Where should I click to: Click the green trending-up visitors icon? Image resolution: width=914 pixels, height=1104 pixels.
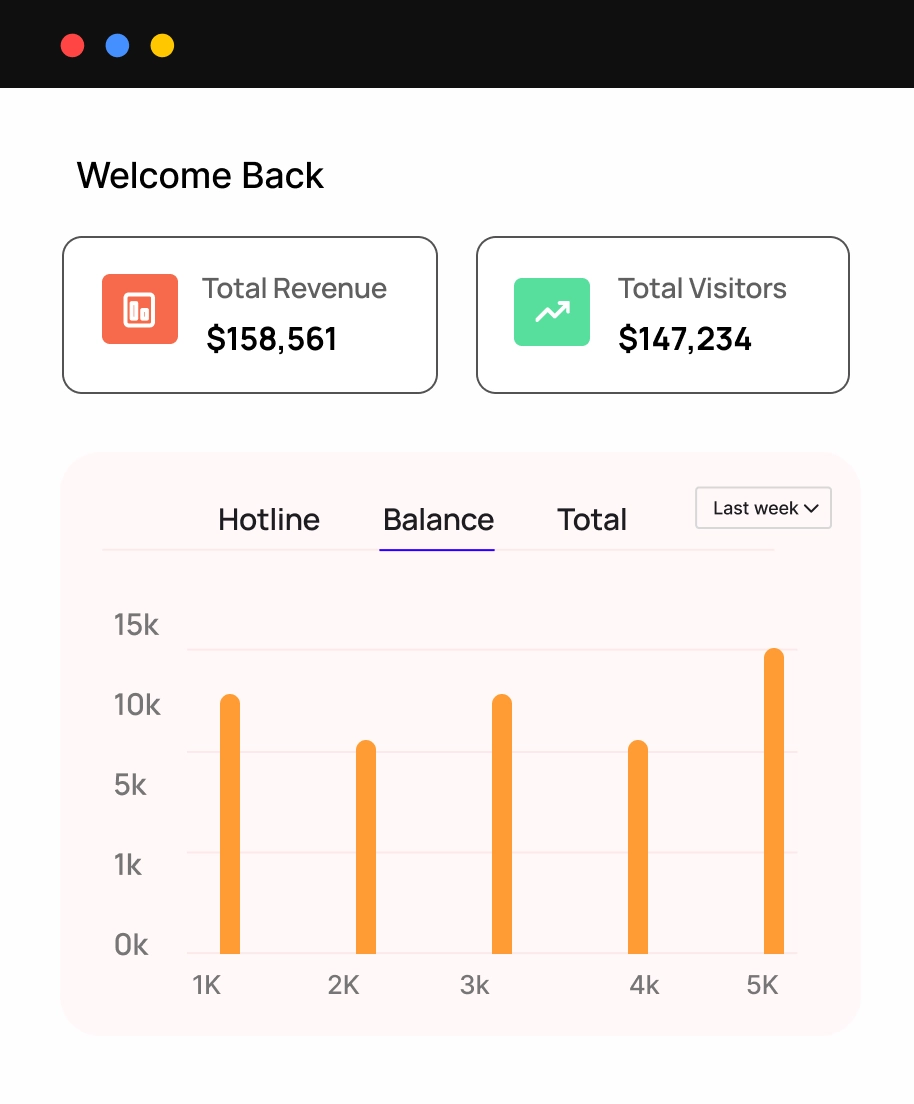tap(551, 312)
